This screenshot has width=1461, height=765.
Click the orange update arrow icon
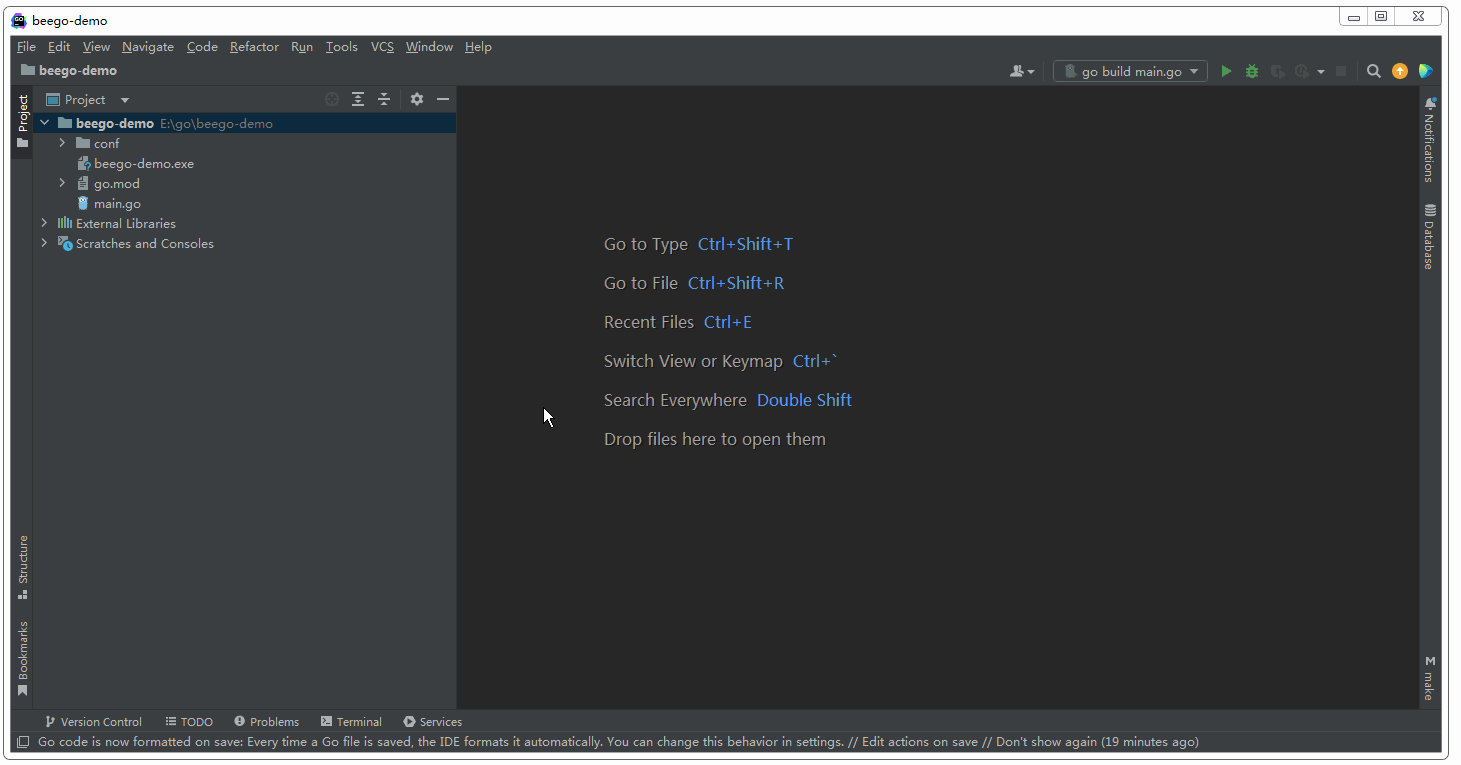(x=1400, y=71)
